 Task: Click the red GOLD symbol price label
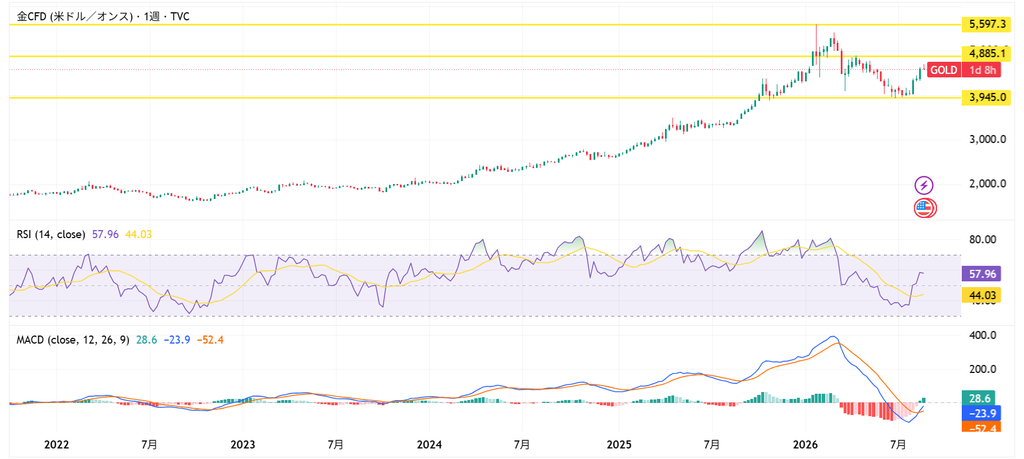(944, 71)
